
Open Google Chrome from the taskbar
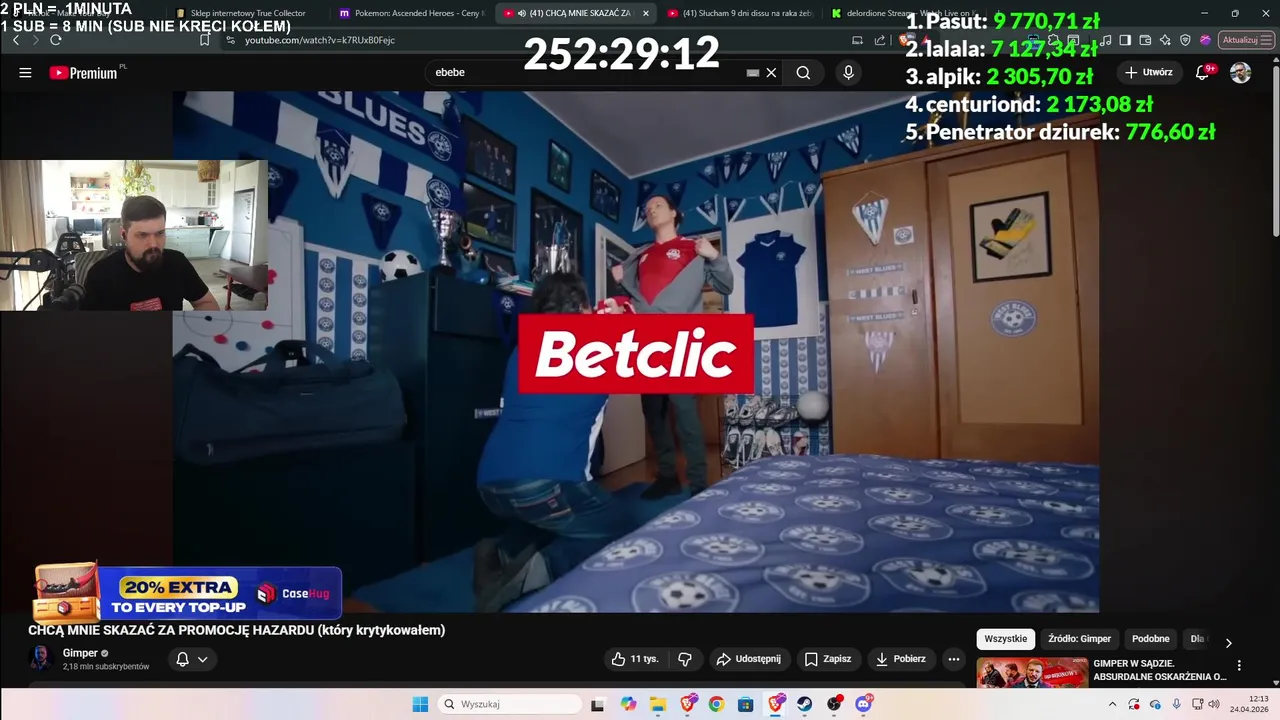click(716, 704)
